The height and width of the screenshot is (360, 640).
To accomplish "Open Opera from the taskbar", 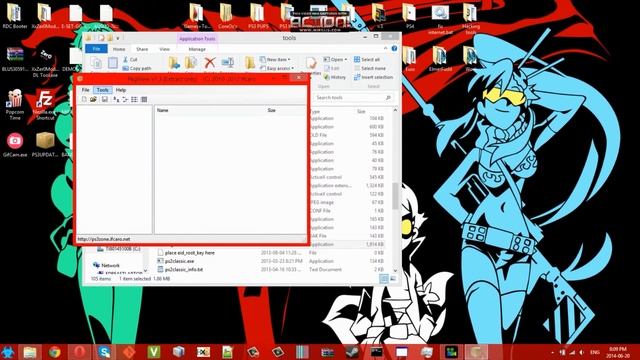I will click(x=80, y=352).
